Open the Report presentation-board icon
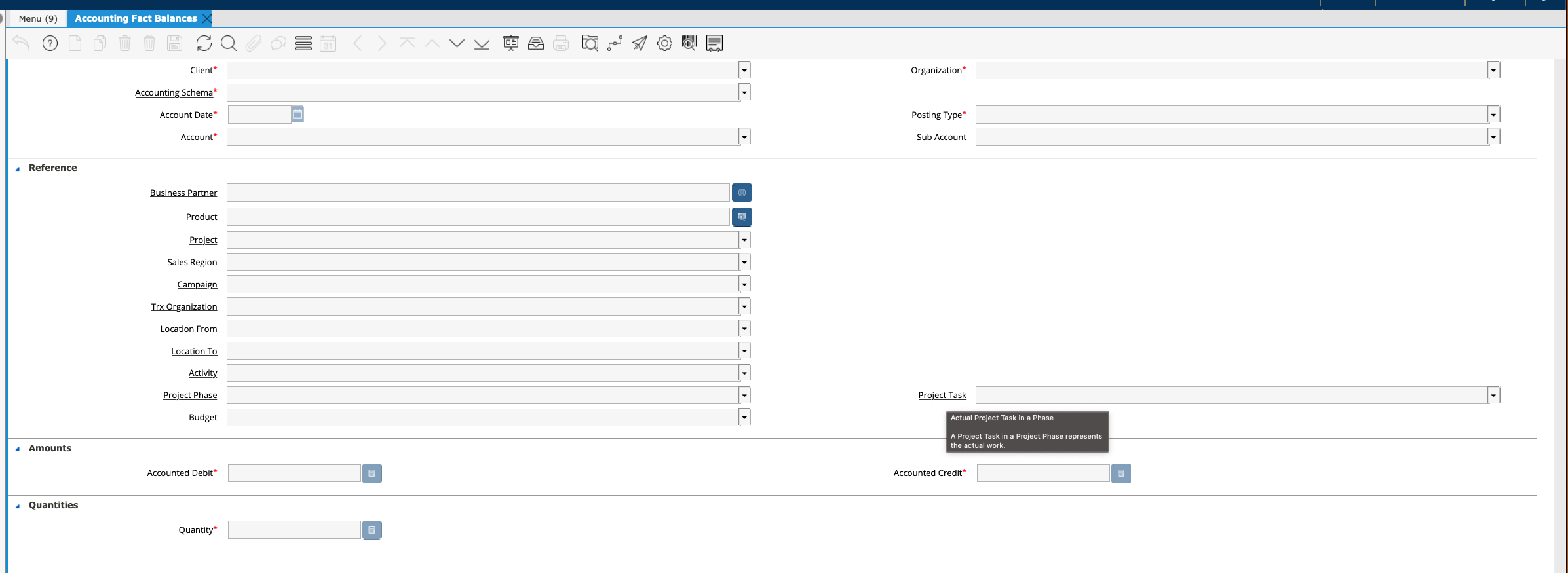This screenshot has height=573, width=1568. pos(511,43)
